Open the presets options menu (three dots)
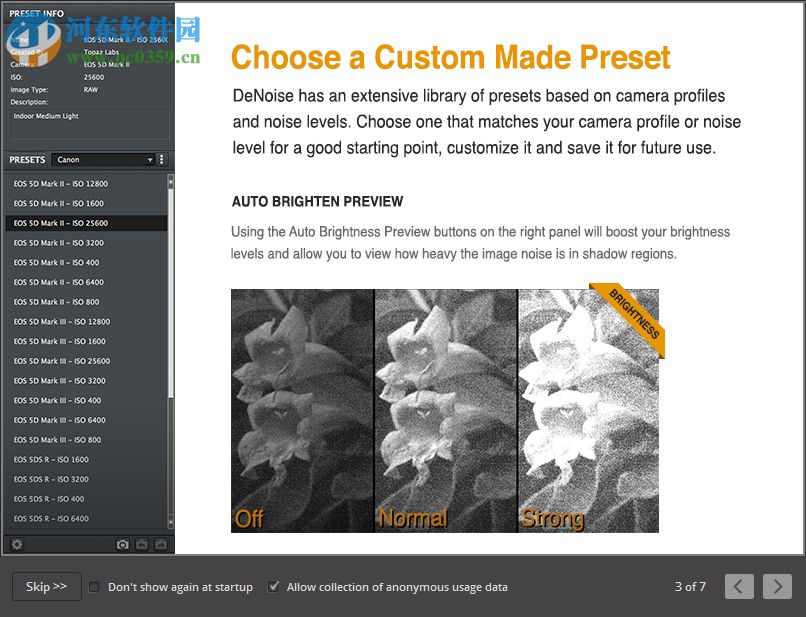806x617 pixels. [161, 160]
